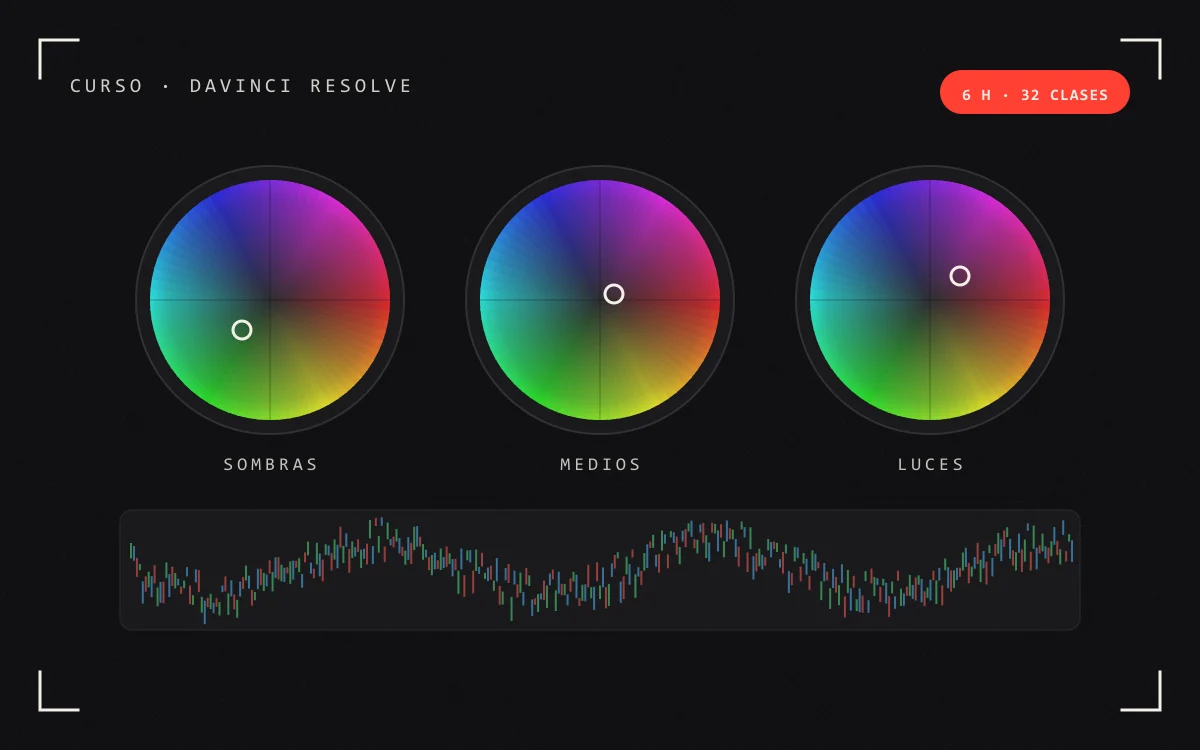Click the waveform scope panel
1200x750 pixels.
[x=600, y=570]
